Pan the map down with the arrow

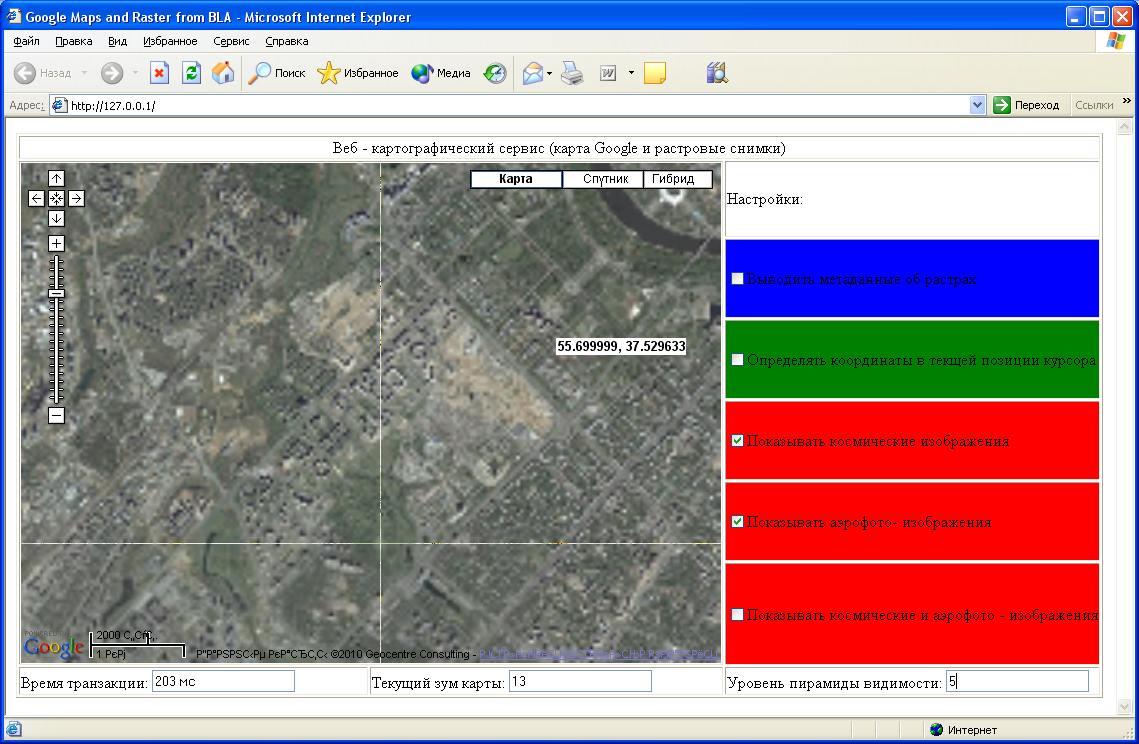[56, 218]
